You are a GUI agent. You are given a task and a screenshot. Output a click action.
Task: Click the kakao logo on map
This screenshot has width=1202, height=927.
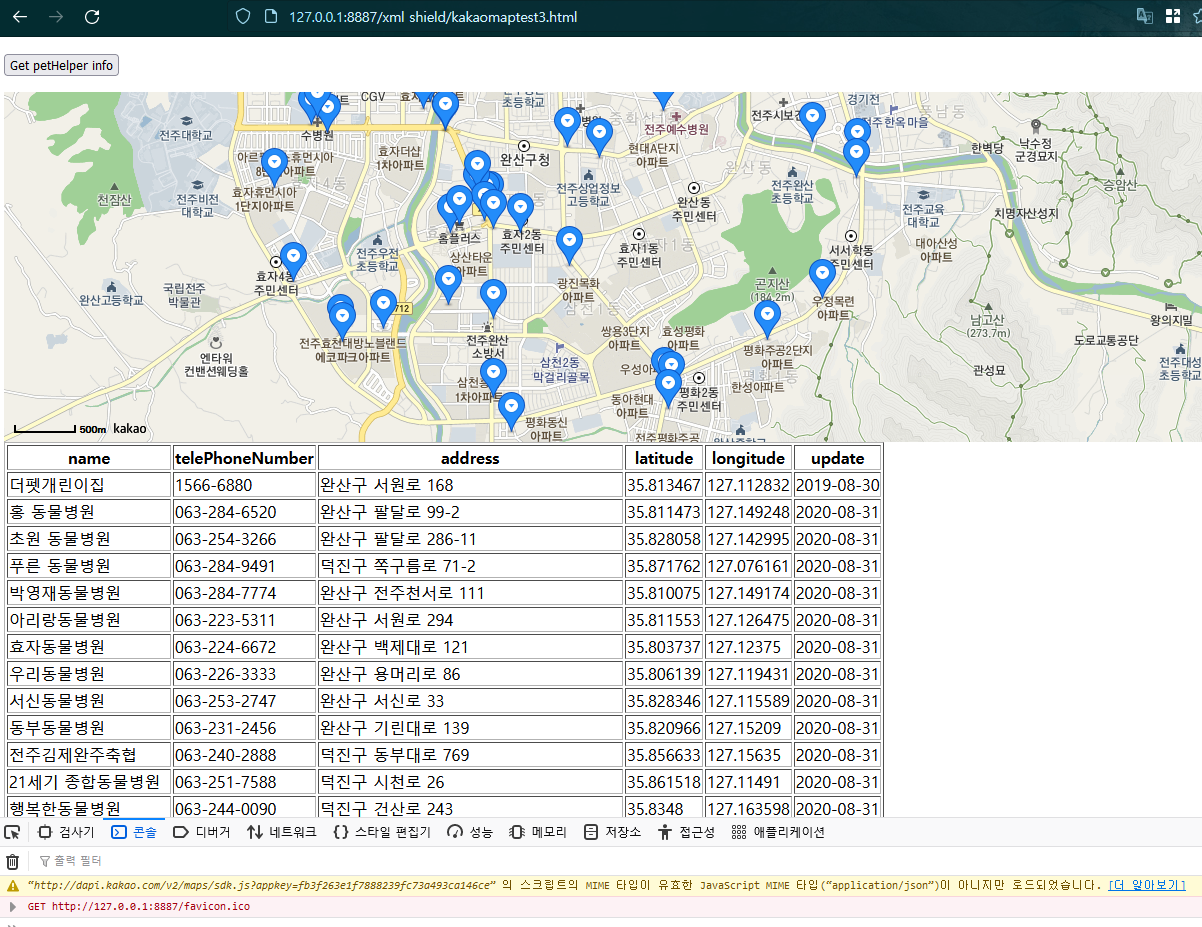[x=130, y=429]
